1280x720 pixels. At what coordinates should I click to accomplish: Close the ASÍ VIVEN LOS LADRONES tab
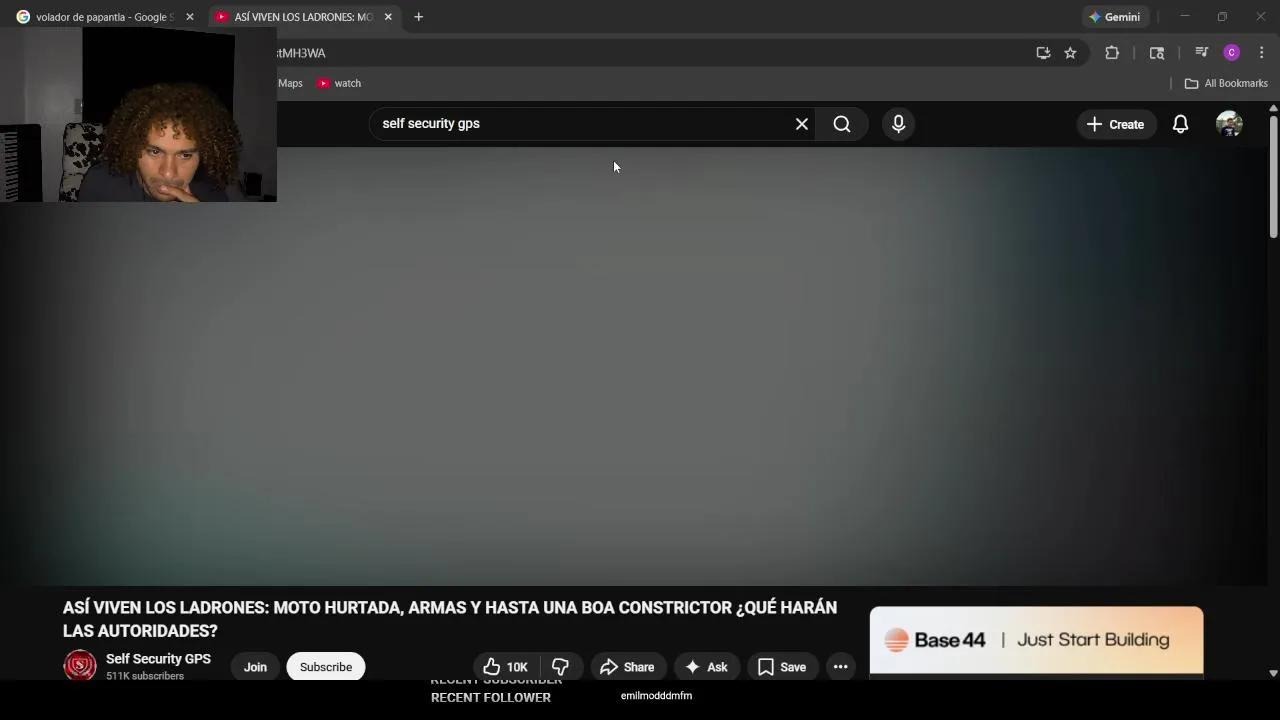pyautogui.click(x=388, y=17)
